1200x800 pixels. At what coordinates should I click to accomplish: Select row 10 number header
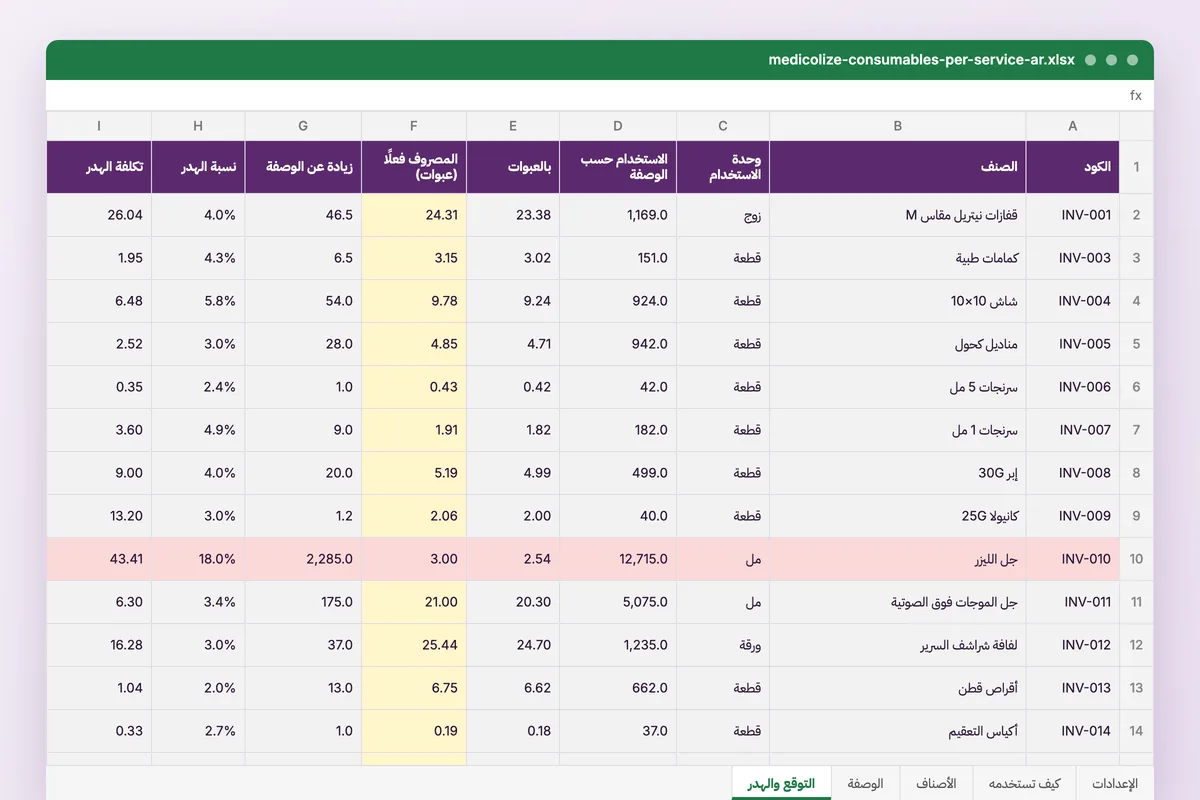(1136, 559)
